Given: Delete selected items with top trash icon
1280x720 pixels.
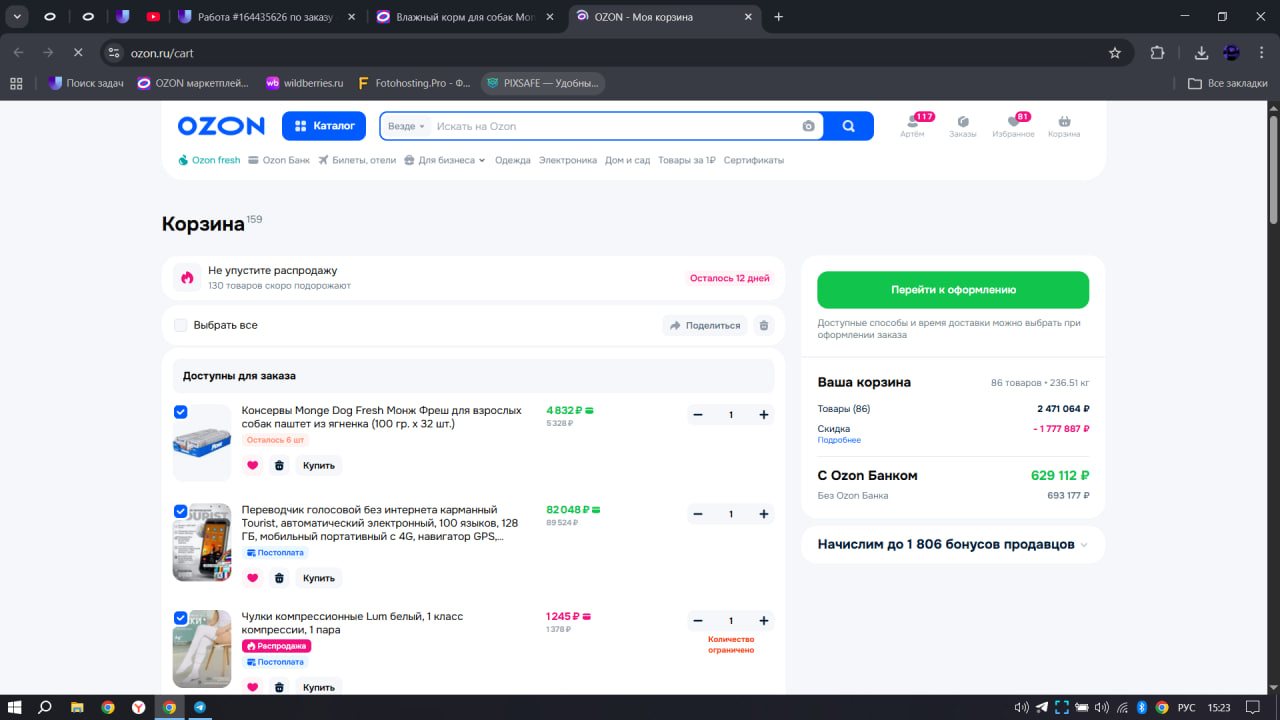Looking at the screenshot, I should (x=764, y=325).
